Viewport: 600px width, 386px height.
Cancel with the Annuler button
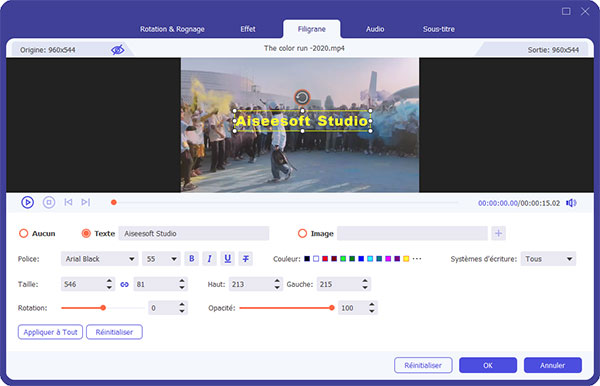(x=553, y=365)
